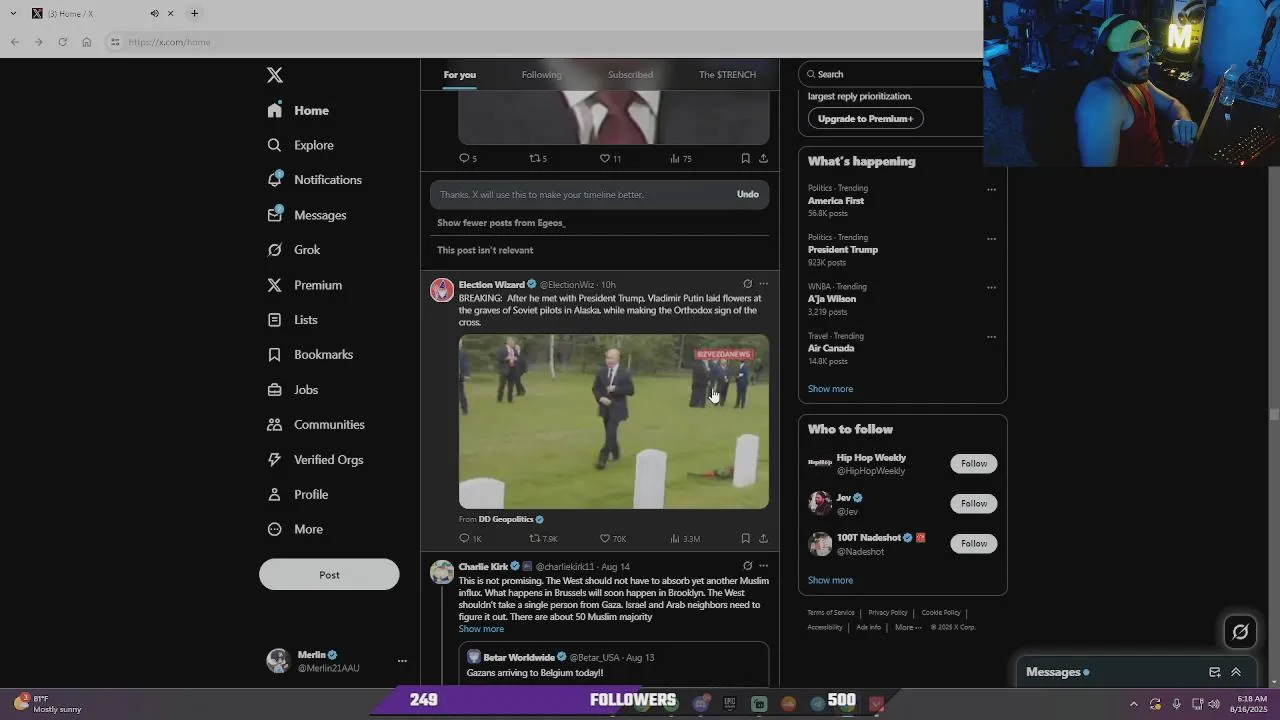Reply to the top post with 5 replies
Screen dimensions: 1280x720
pyautogui.click(x=467, y=159)
